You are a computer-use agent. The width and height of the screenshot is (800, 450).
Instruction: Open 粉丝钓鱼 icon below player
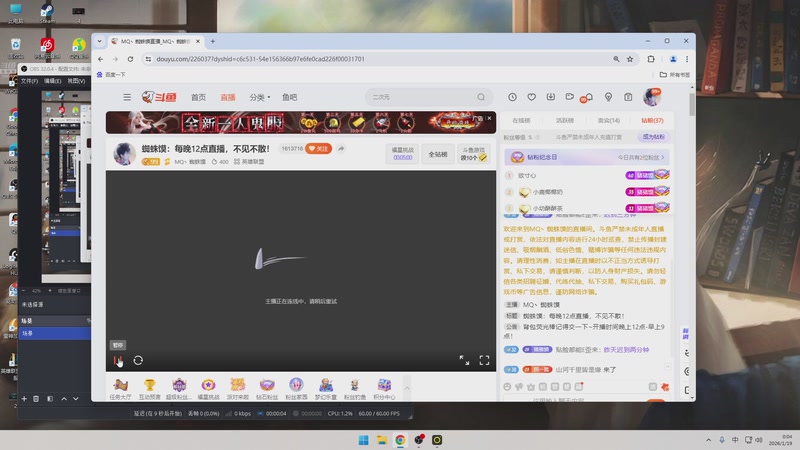[x=355, y=389]
